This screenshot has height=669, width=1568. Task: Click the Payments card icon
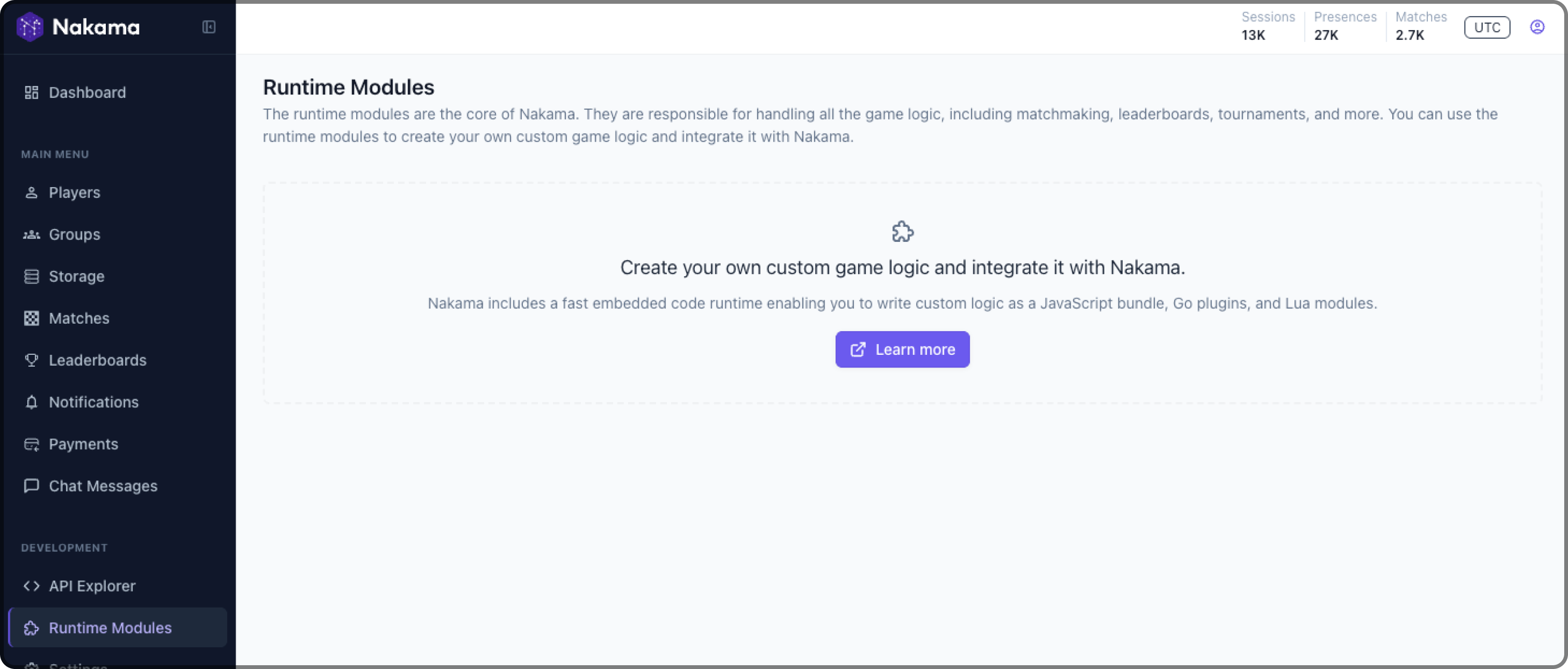(x=32, y=445)
